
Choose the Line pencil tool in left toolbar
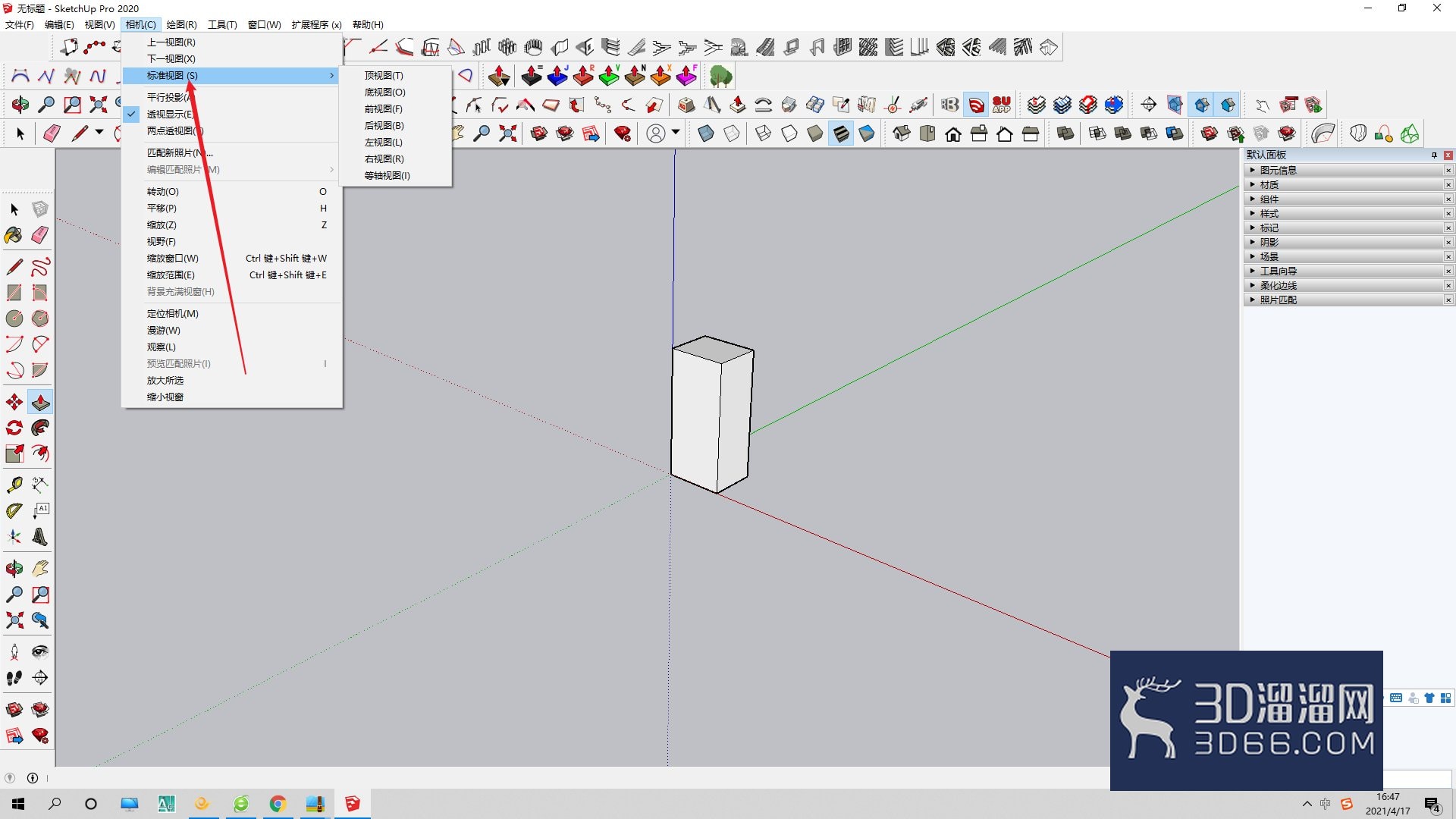pyautogui.click(x=14, y=267)
